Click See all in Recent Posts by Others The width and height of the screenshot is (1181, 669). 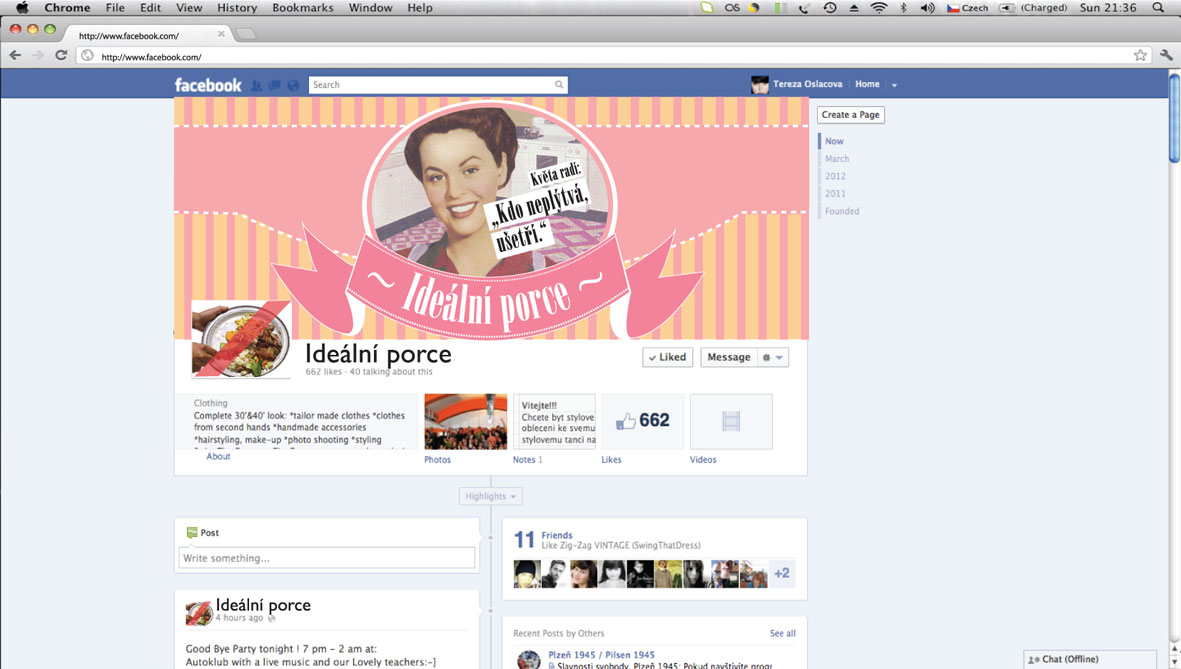point(783,634)
